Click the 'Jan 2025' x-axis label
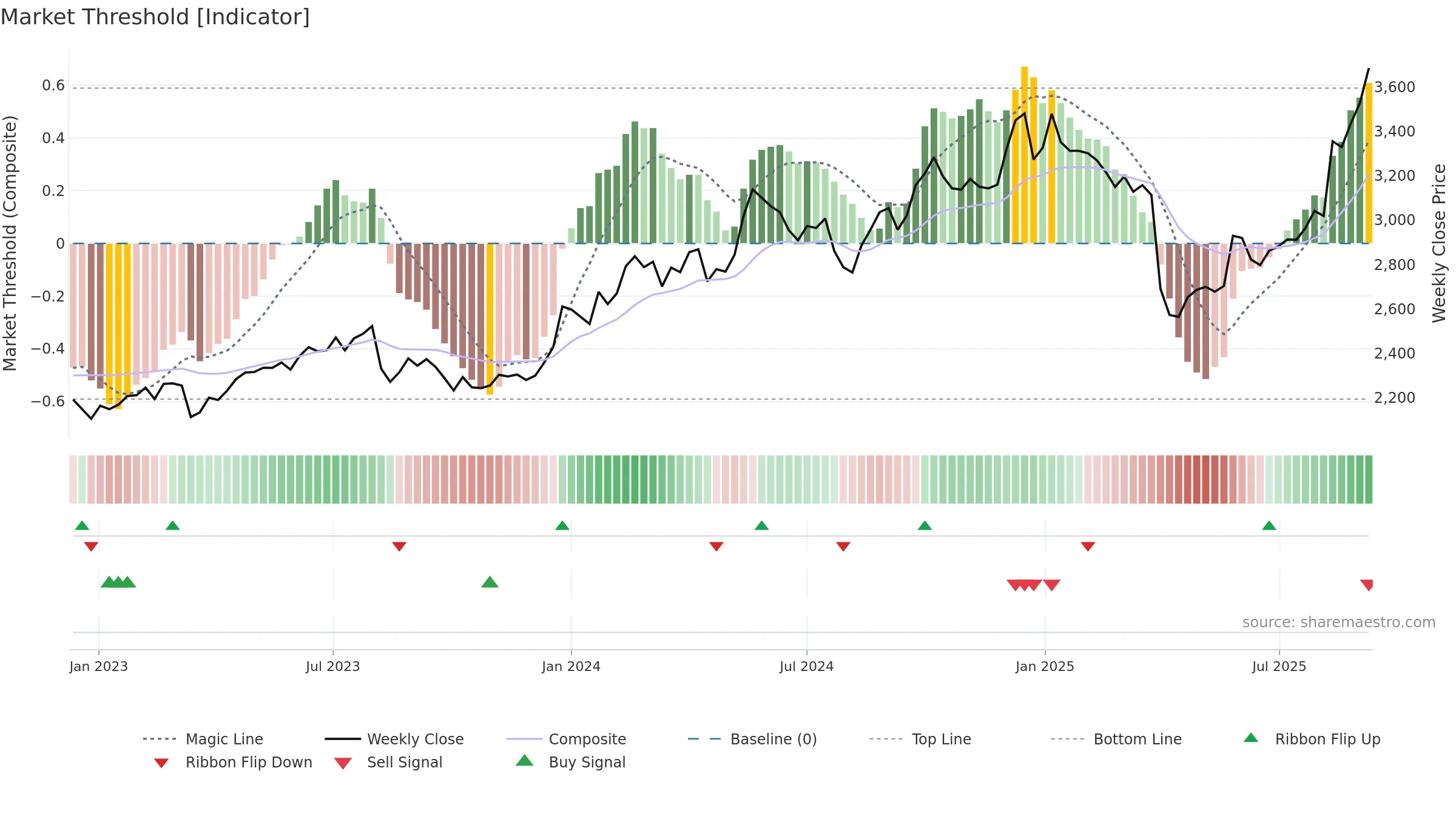 click(x=1045, y=667)
